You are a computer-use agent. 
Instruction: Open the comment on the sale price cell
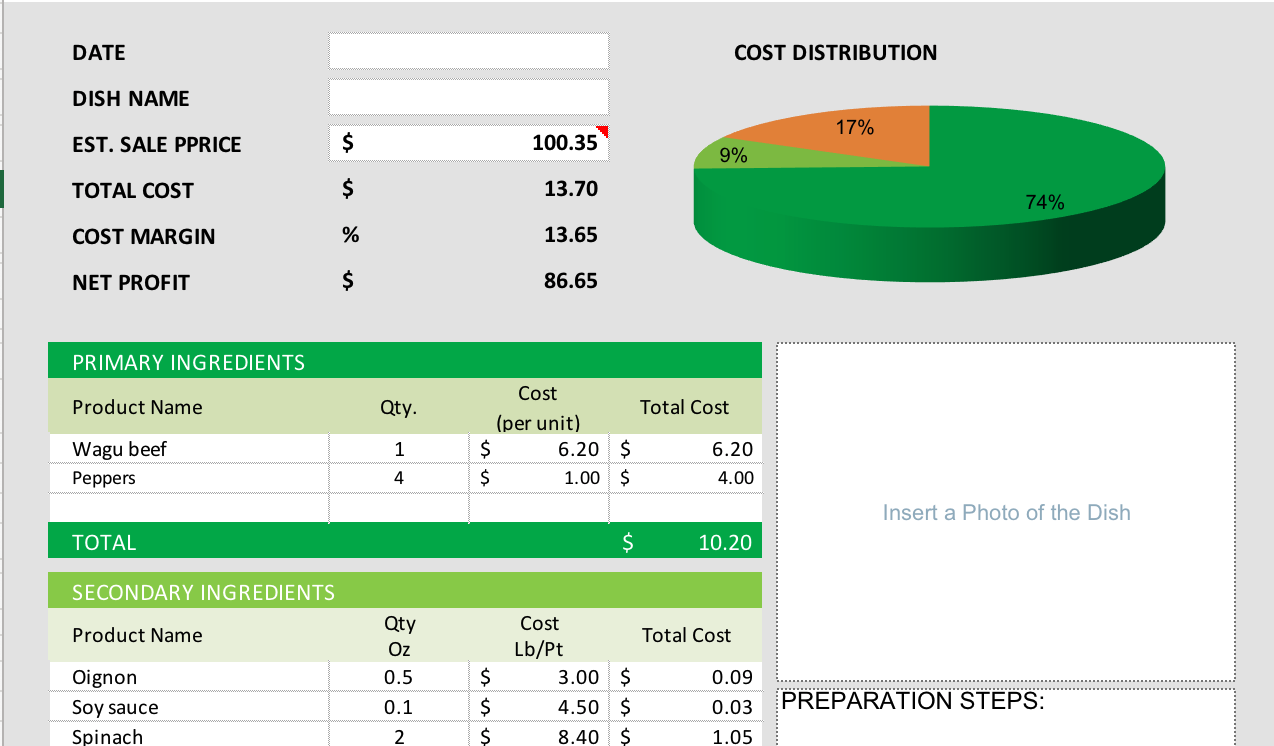(x=602, y=130)
